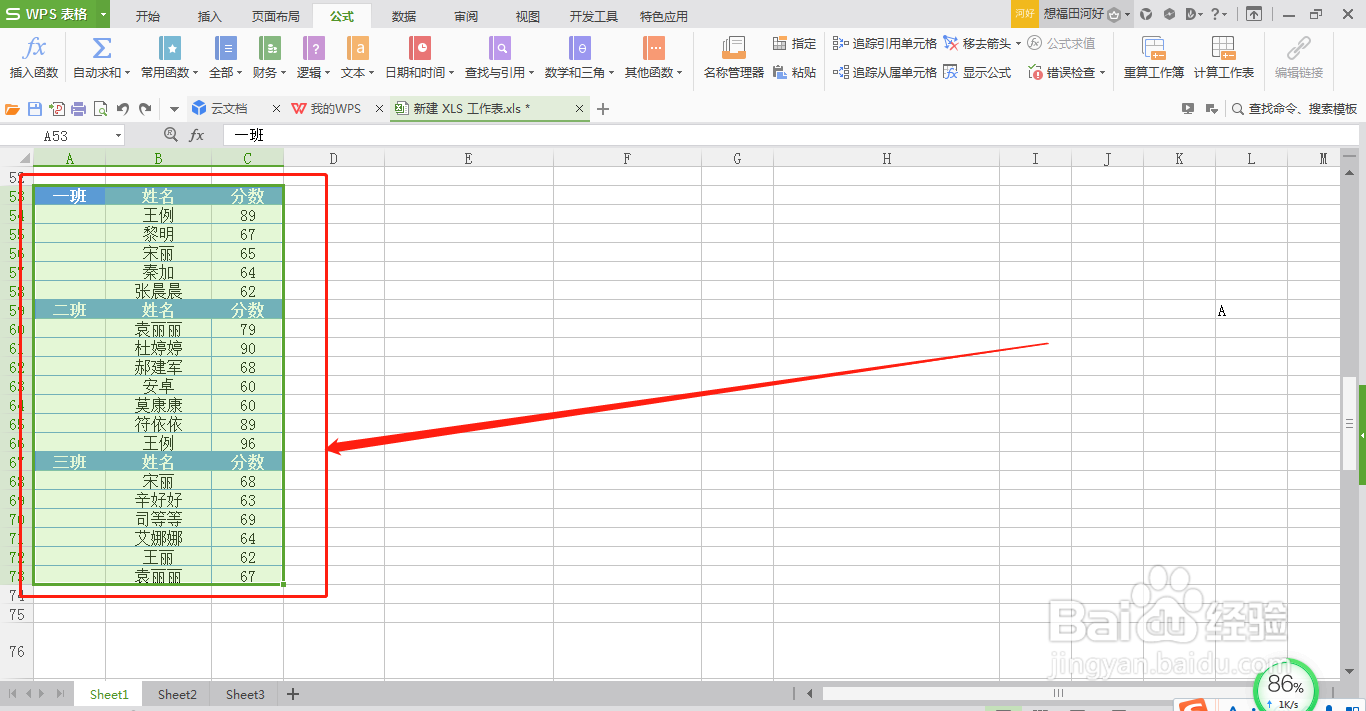Click the 错误检查 error check icon
Screen dimensions: 1366x711
[1035, 72]
